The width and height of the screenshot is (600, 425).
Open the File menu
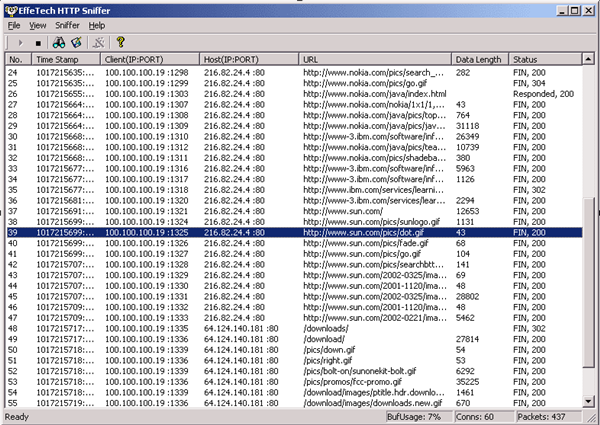[x=14, y=26]
